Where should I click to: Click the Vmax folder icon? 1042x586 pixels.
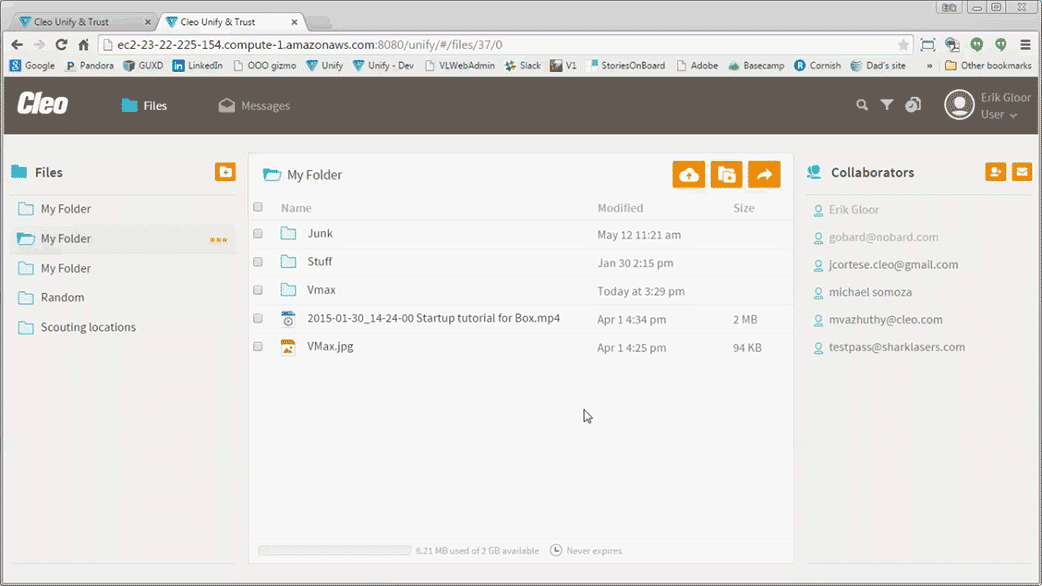(288, 290)
